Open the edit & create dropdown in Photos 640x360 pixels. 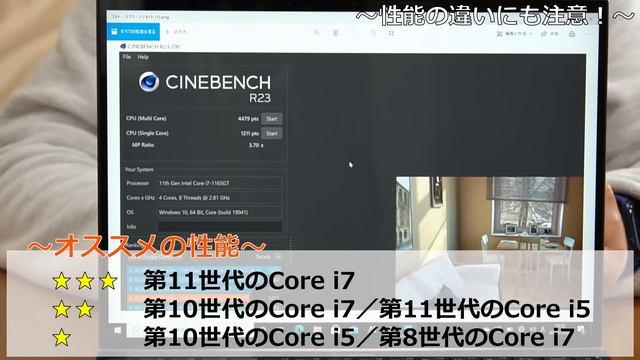[514, 34]
